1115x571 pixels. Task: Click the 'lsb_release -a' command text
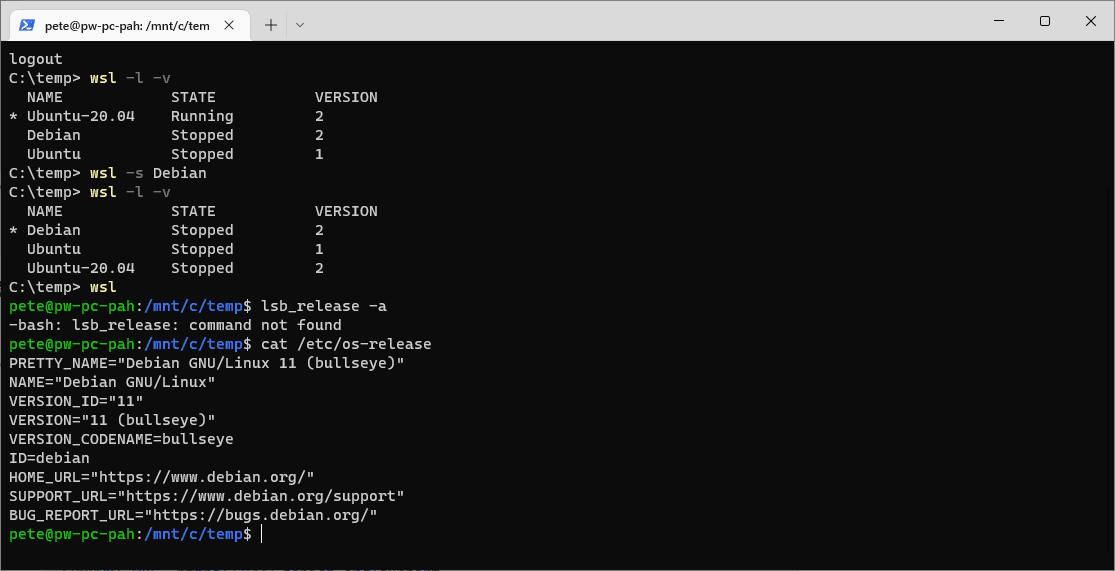324,306
